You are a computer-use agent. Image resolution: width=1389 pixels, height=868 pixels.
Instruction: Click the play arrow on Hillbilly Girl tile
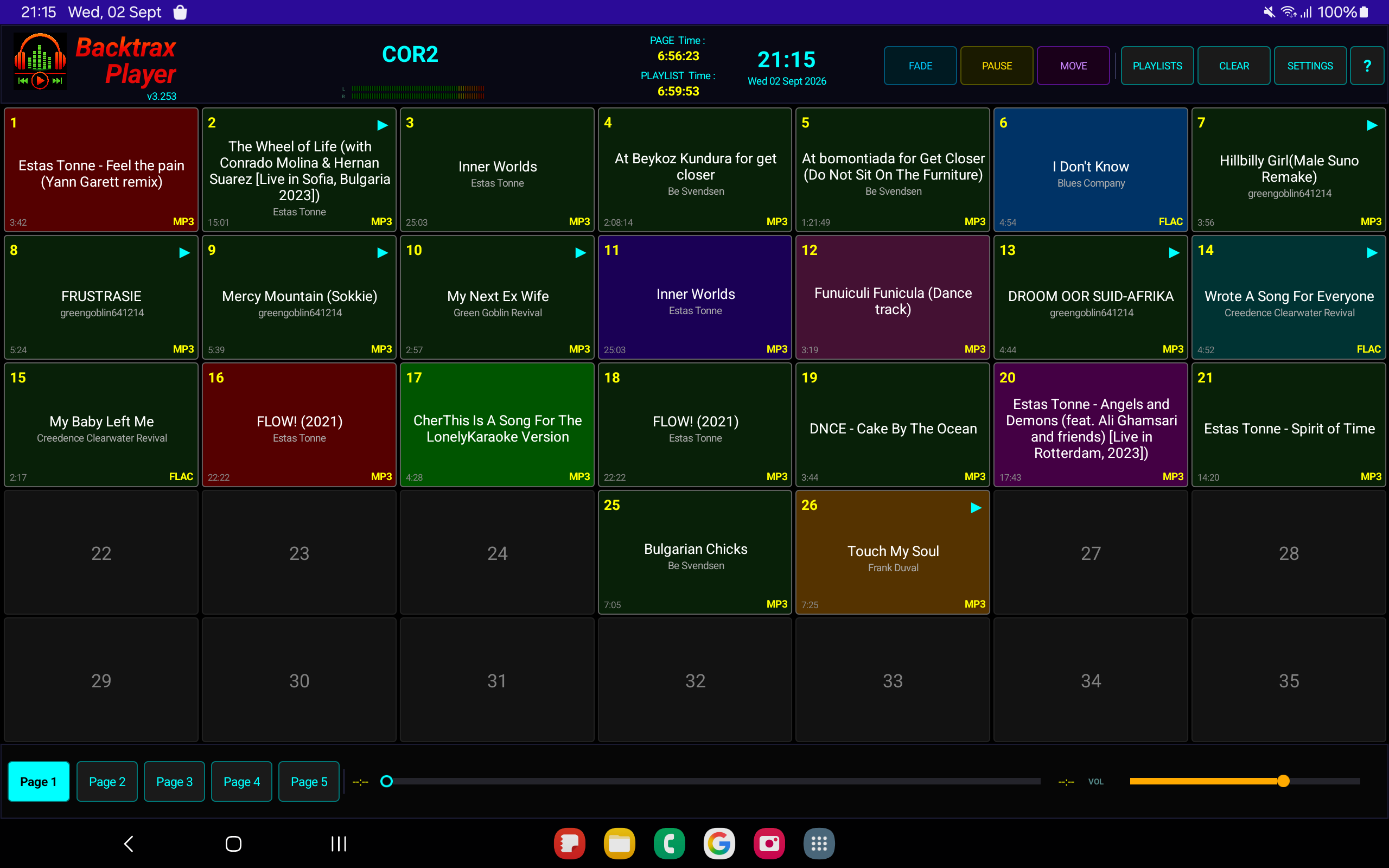[1372, 125]
